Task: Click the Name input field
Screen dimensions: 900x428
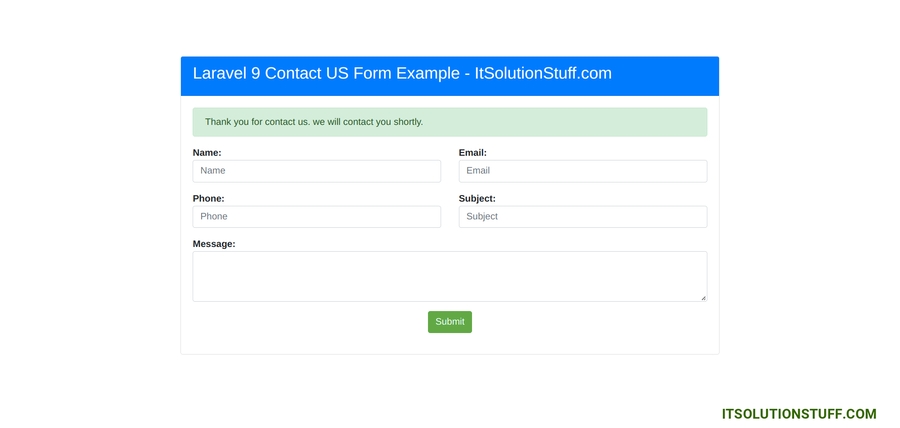Action: [x=316, y=171]
